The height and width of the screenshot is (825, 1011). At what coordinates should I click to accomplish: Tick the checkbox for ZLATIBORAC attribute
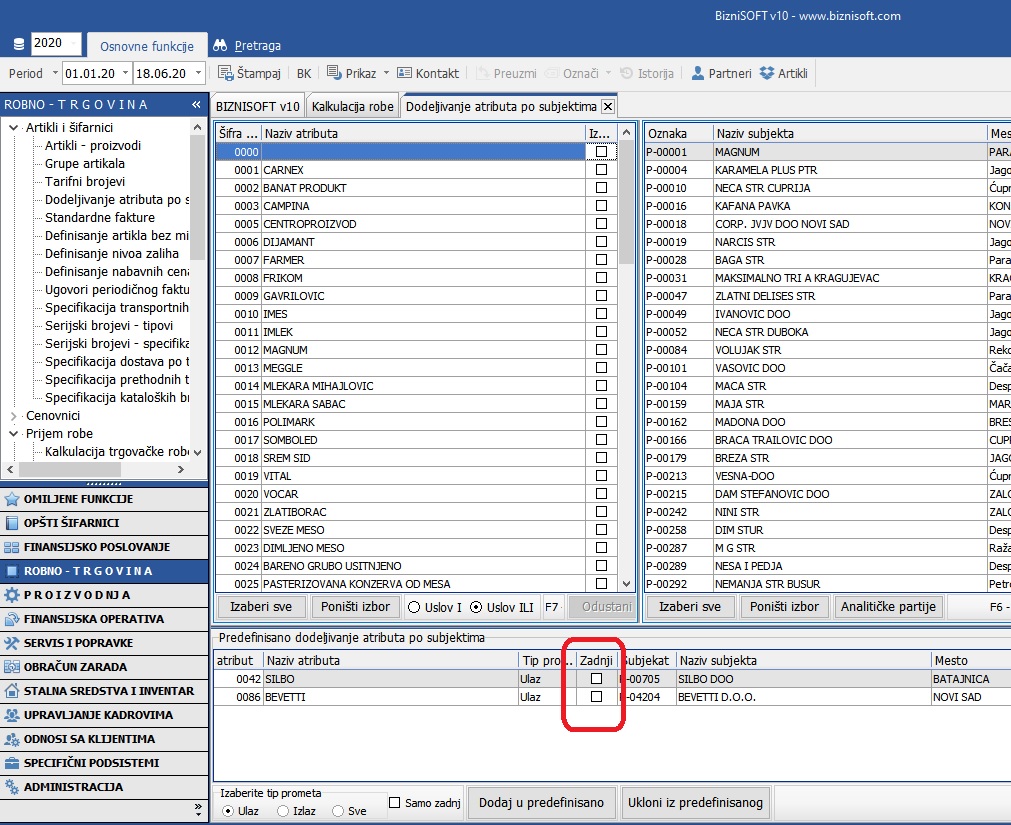pyautogui.click(x=602, y=511)
